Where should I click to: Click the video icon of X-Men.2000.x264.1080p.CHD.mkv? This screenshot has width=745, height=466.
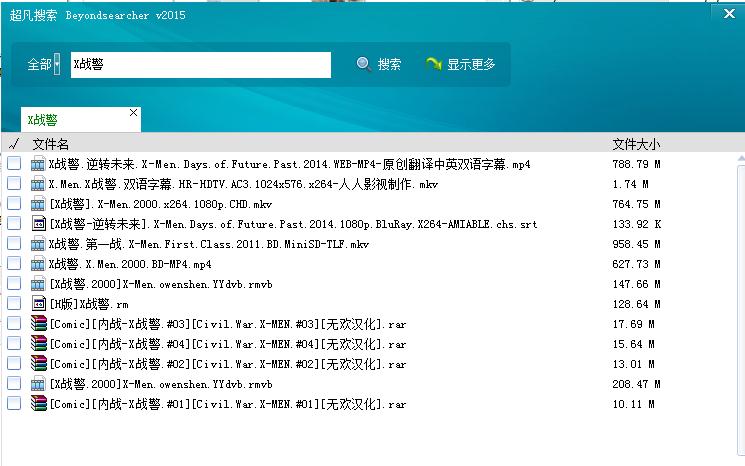(x=38, y=204)
